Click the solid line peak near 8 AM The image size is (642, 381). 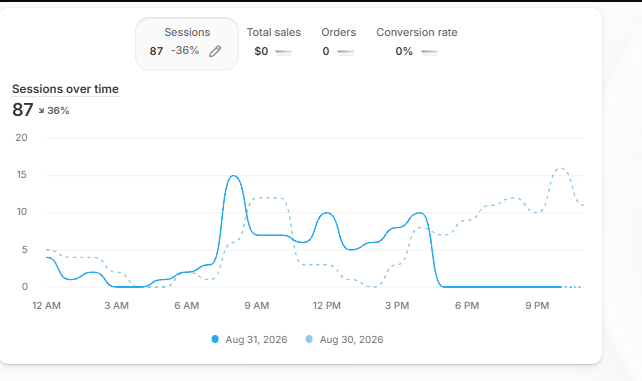[x=233, y=176]
